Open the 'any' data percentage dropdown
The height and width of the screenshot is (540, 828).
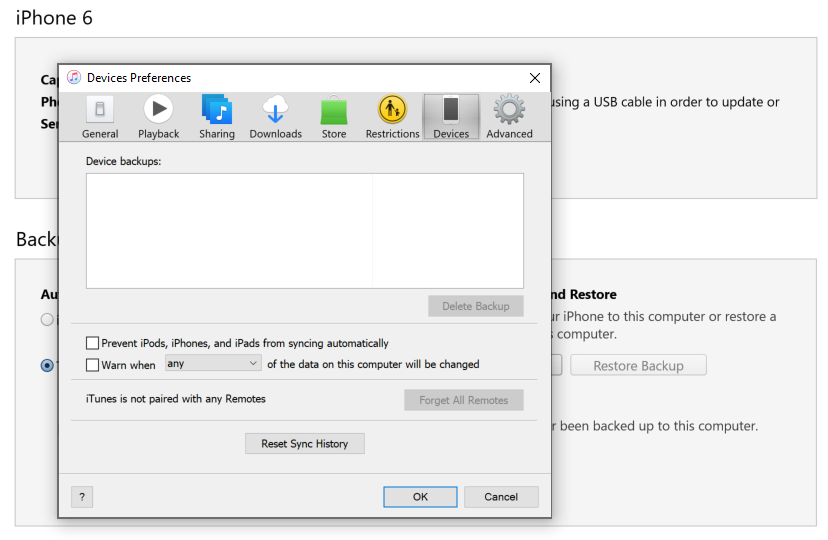pyautogui.click(x=213, y=363)
